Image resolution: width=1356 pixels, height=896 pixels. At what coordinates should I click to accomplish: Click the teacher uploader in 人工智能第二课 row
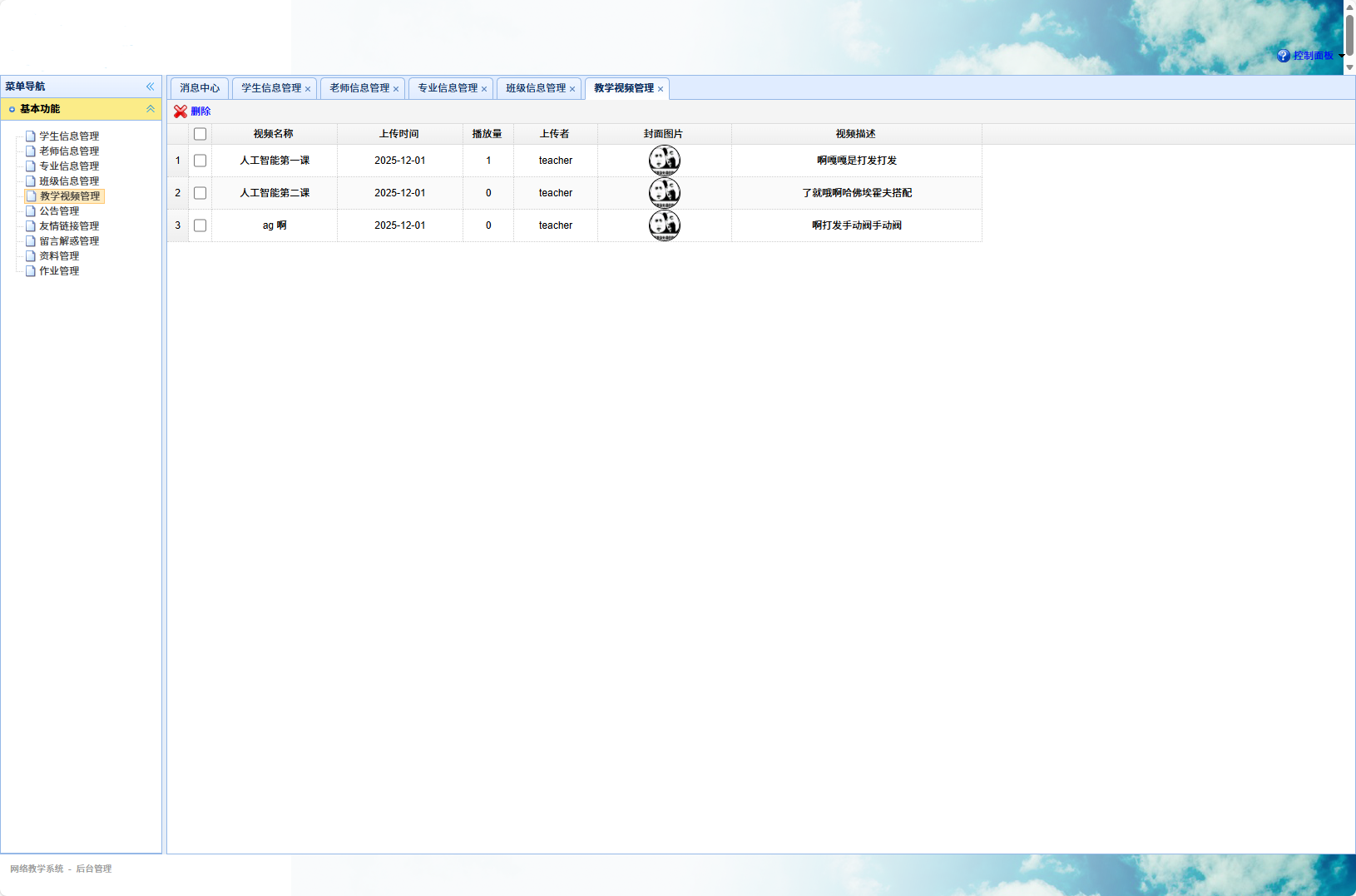tap(556, 193)
